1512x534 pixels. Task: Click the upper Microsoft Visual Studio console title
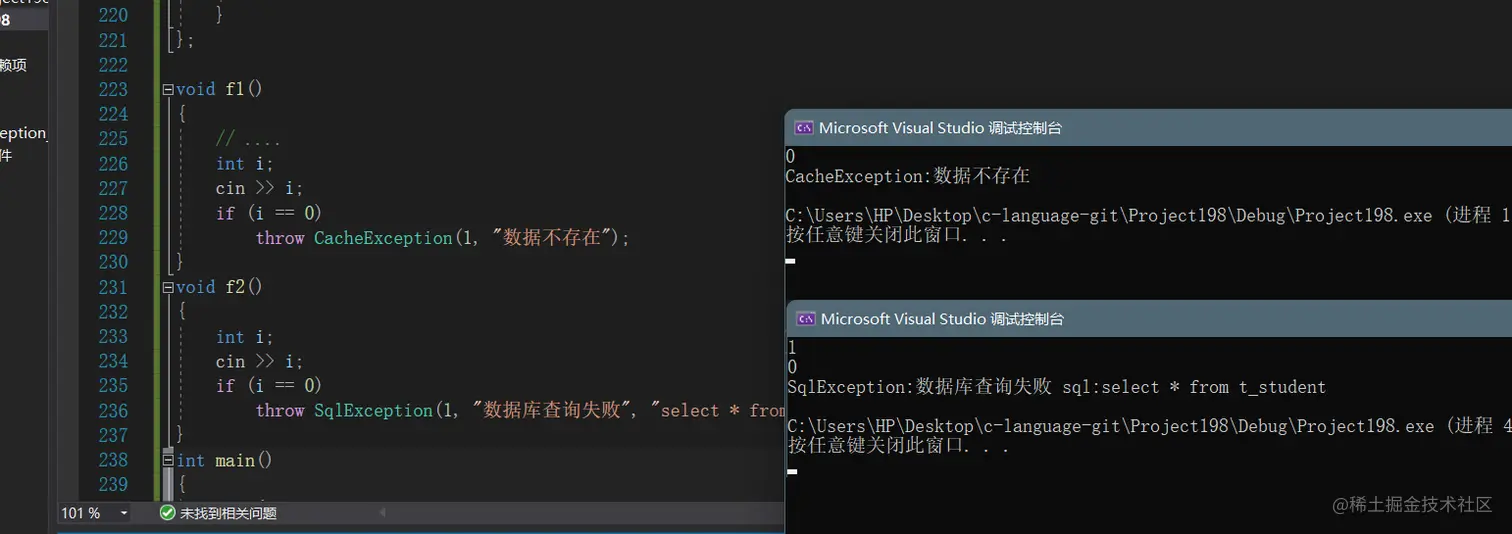(x=940, y=128)
